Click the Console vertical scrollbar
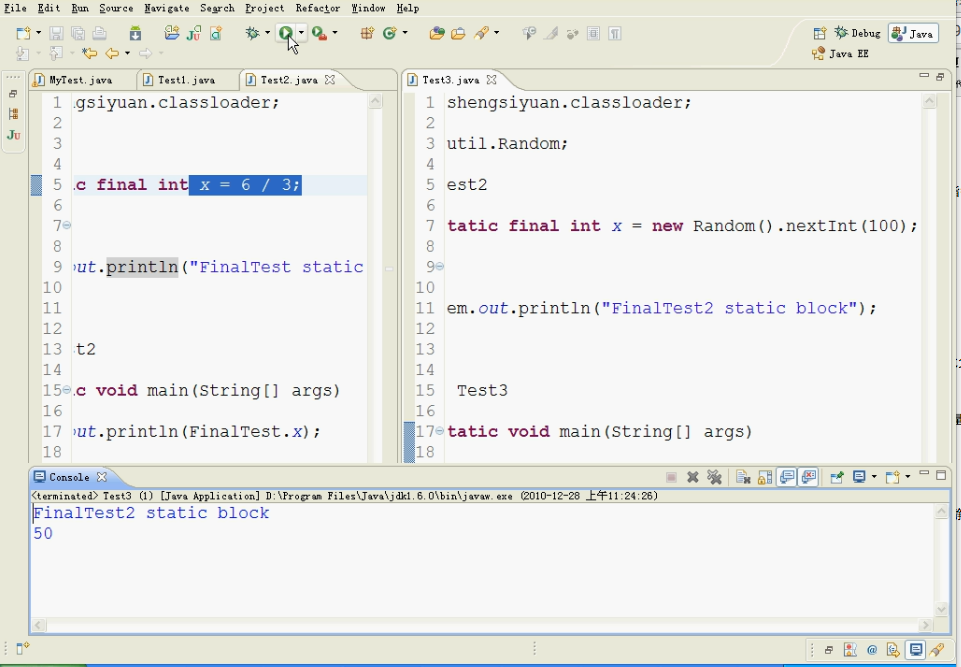The height and width of the screenshot is (667, 961). point(941,560)
